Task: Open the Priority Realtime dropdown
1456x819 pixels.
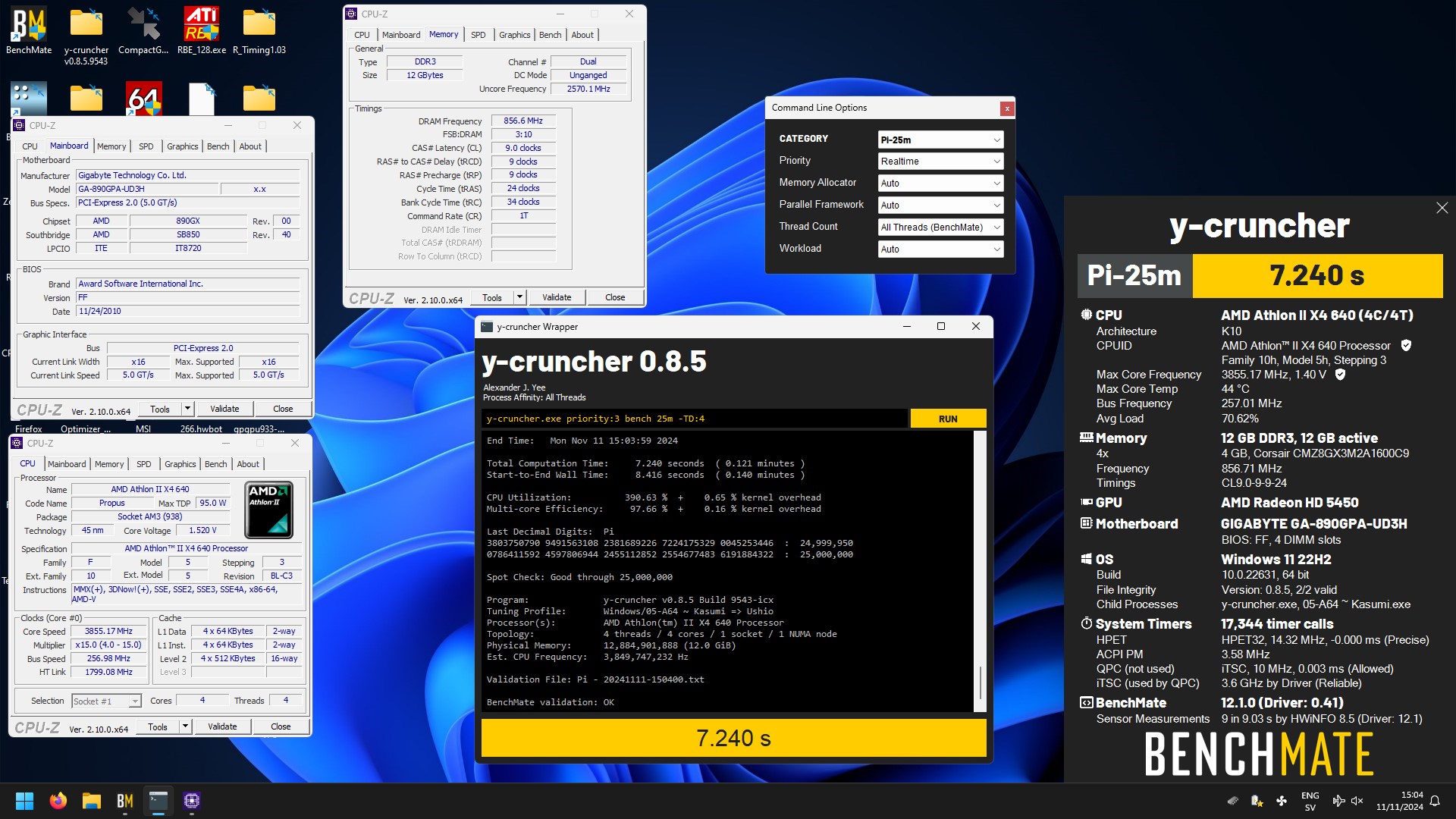Action: pyautogui.click(x=940, y=162)
